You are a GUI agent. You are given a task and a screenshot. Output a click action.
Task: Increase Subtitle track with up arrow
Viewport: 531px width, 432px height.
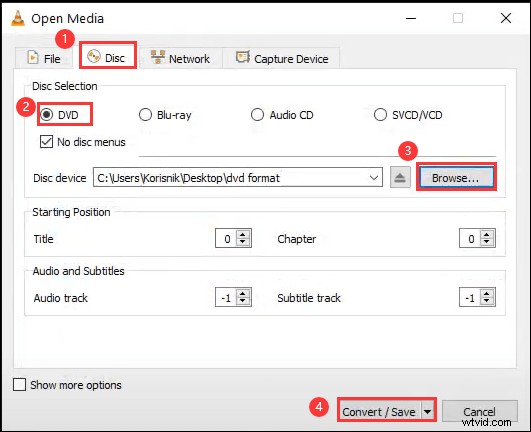(x=487, y=293)
